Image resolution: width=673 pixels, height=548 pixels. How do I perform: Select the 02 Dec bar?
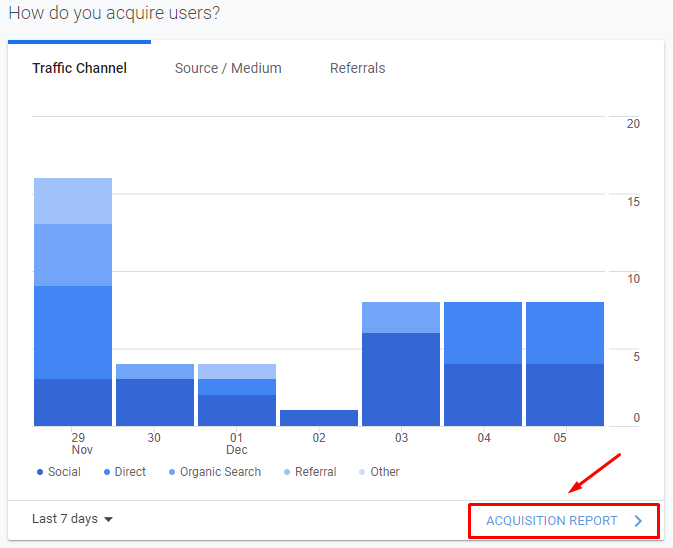click(x=319, y=418)
